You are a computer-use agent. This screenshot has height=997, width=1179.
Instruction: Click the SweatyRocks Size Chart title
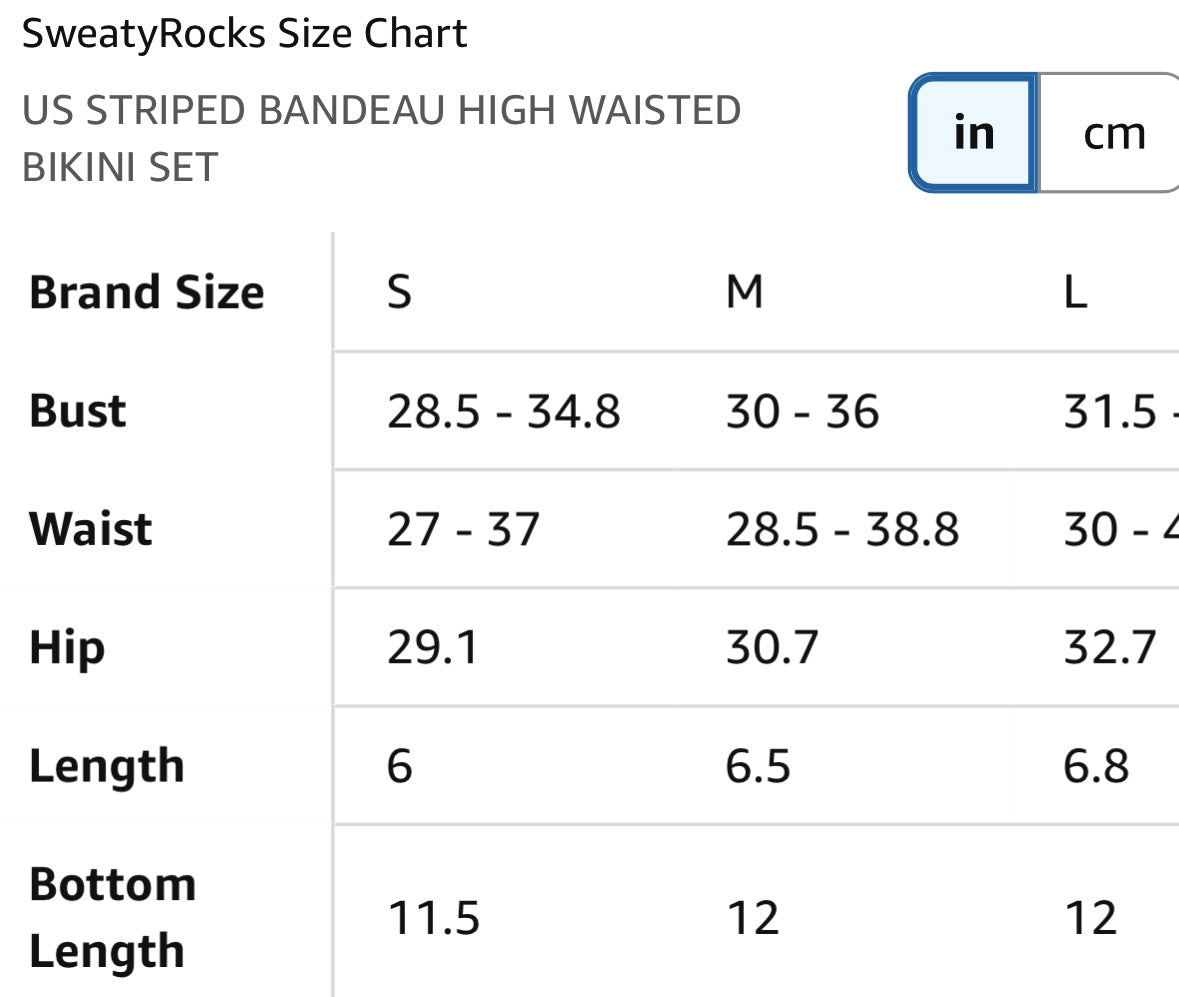pyautogui.click(x=243, y=33)
